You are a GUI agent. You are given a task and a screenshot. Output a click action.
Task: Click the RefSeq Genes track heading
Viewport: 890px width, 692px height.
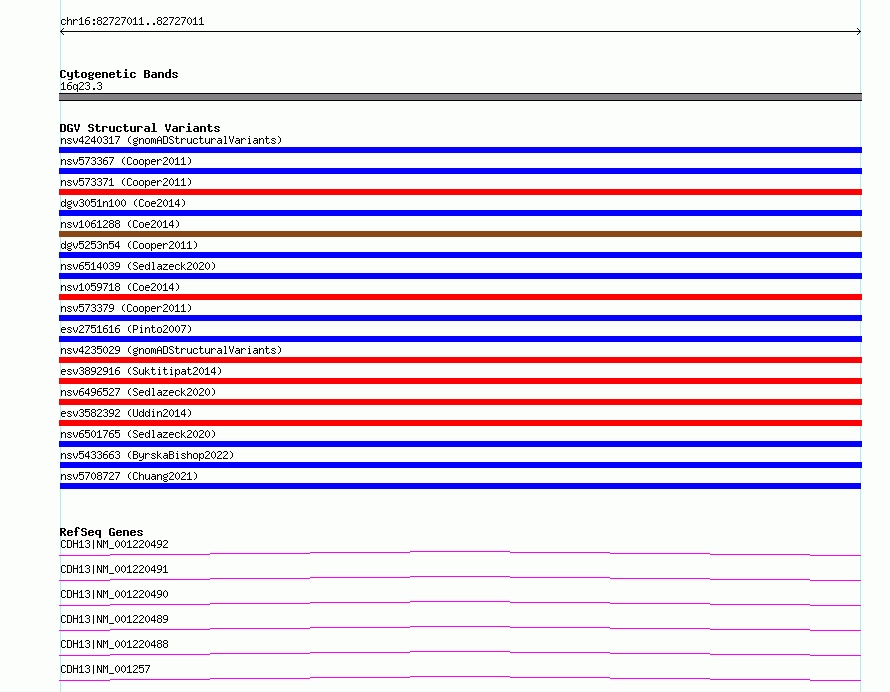coord(101,532)
